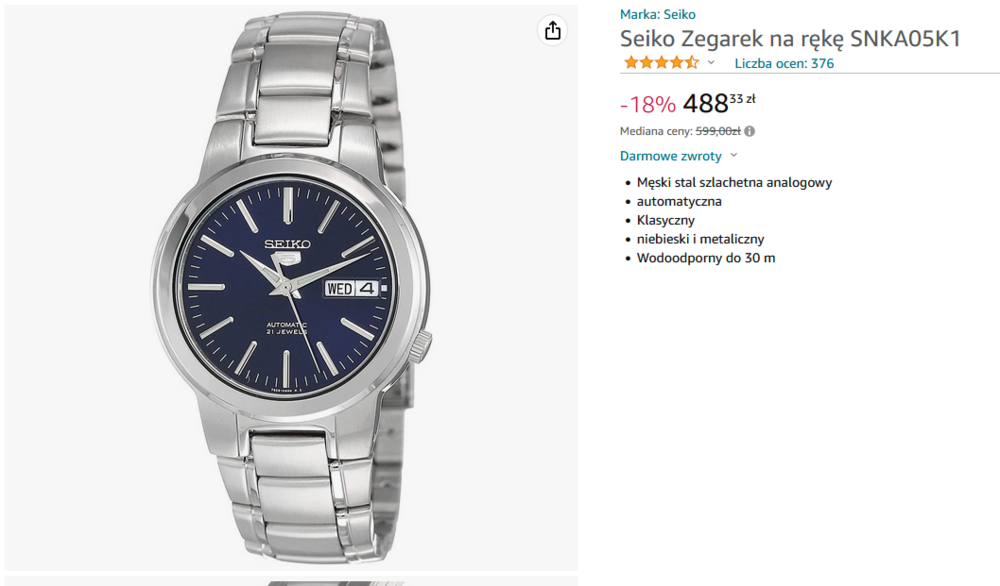The height and width of the screenshot is (586, 1000).
Task: Click the Darmowe zwroty link text
Action: tap(670, 156)
